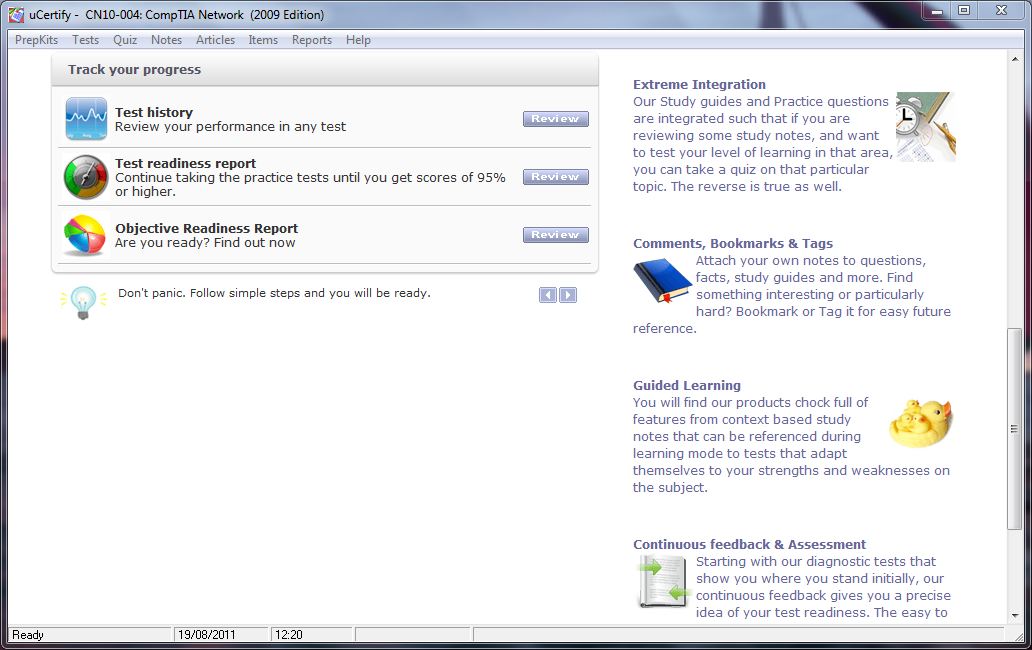Show the next tip with right arrow
The image size is (1032, 650).
[568, 295]
